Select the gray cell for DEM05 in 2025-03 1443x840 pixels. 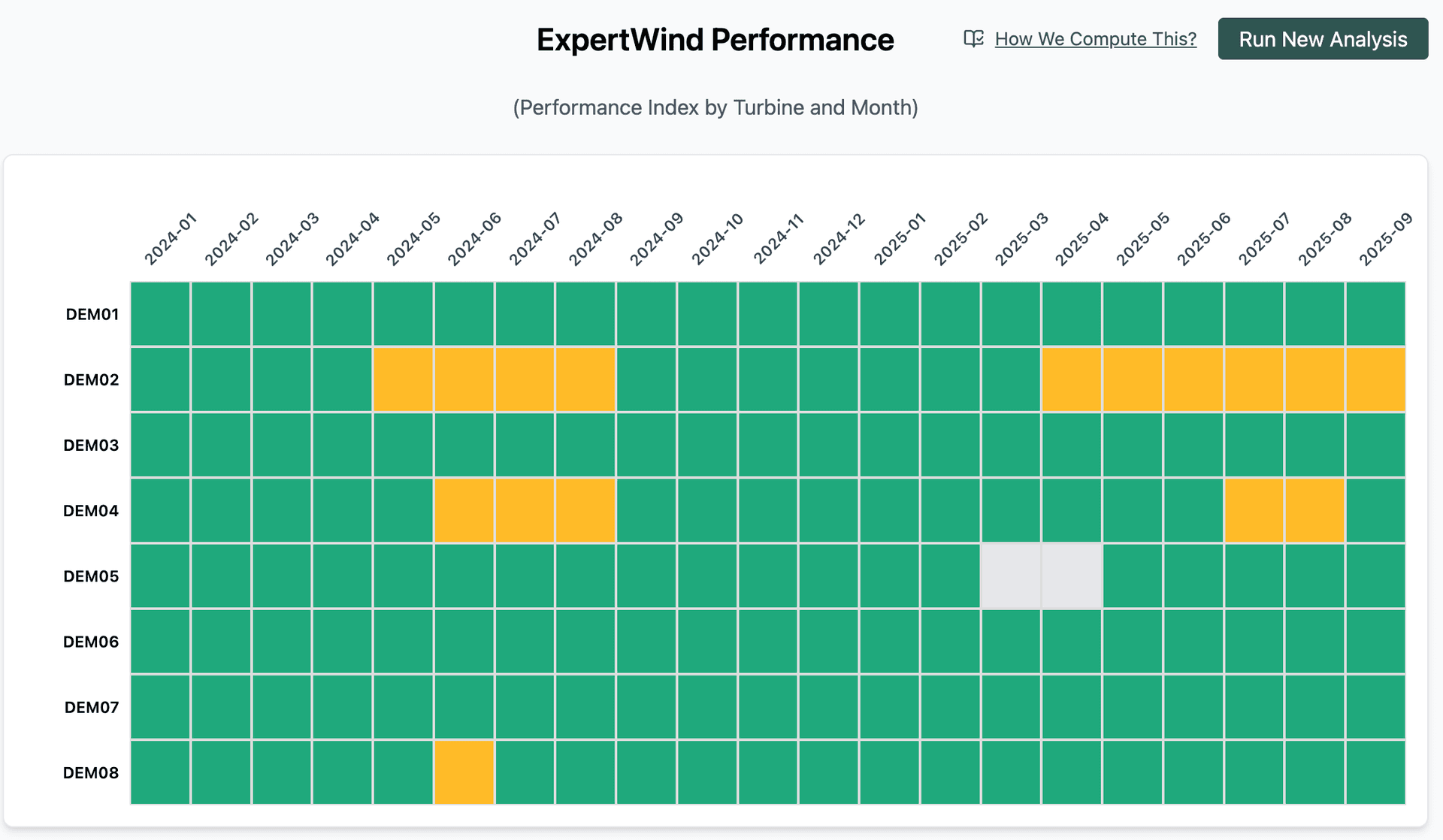[1011, 576]
